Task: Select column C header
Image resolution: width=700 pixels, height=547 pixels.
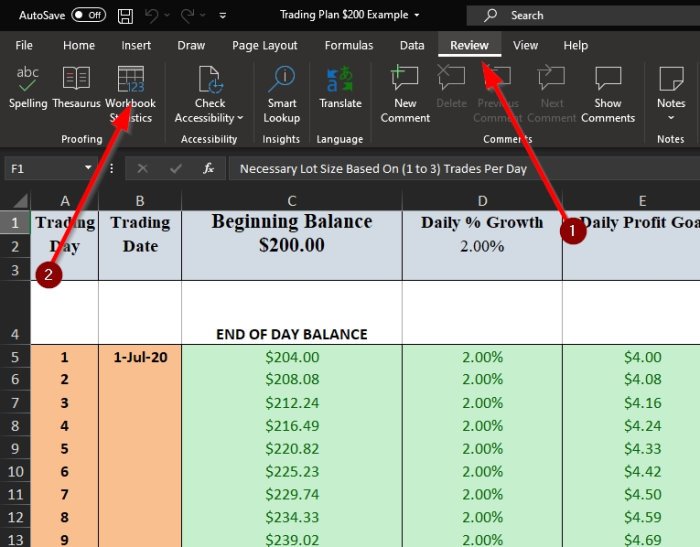Action: [x=292, y=201]
